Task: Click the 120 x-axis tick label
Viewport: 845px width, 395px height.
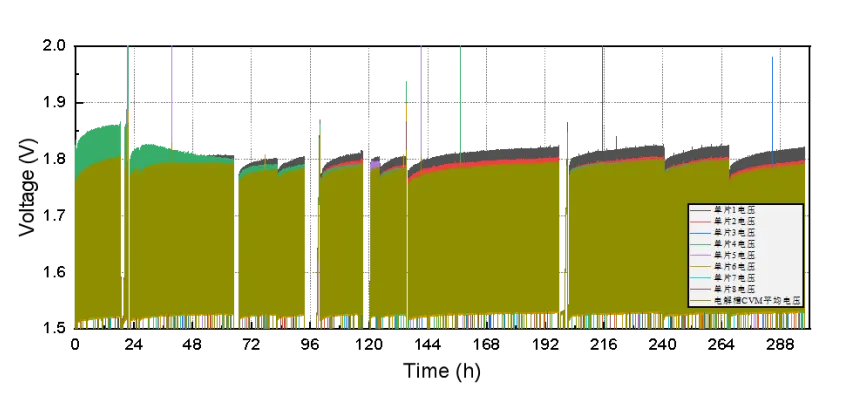Action: (369, 345)
